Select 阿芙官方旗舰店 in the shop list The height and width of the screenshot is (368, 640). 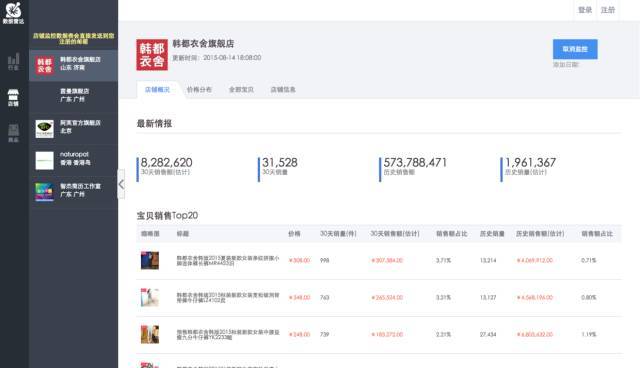point(73,129)
